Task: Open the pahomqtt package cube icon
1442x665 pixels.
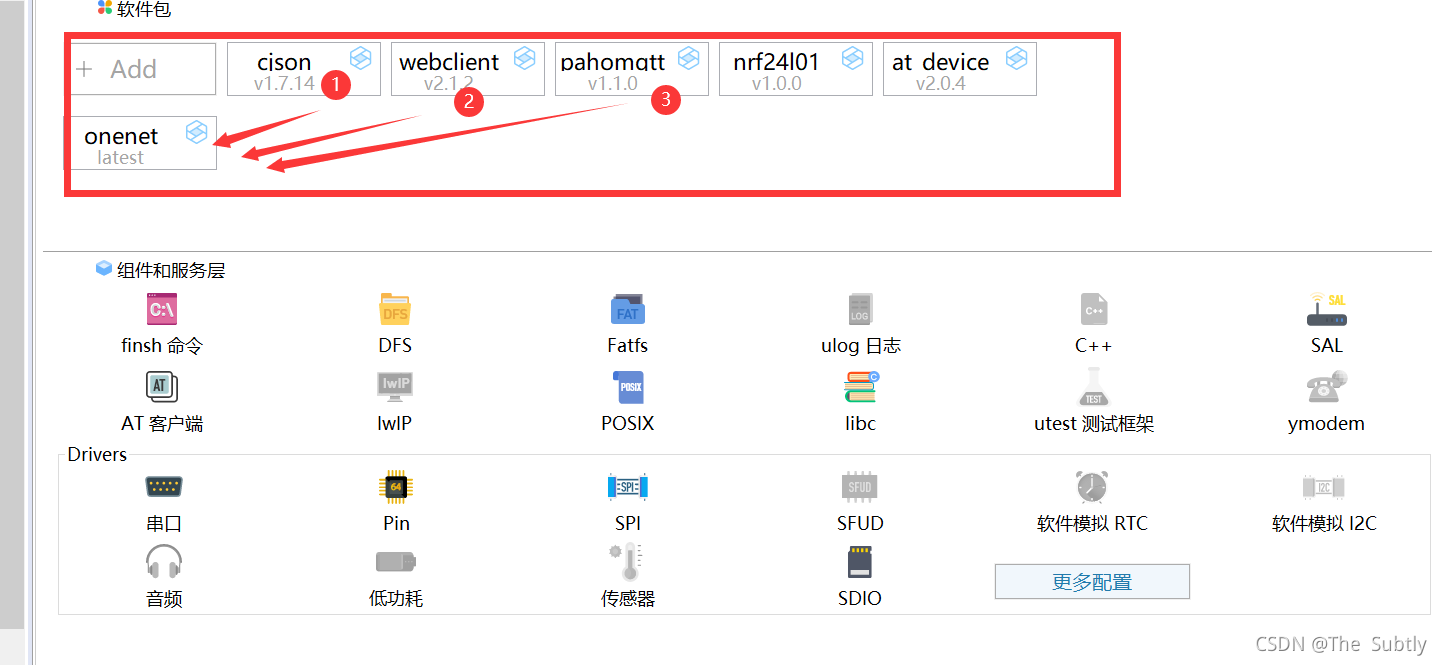Action: [x=689, y=58]
